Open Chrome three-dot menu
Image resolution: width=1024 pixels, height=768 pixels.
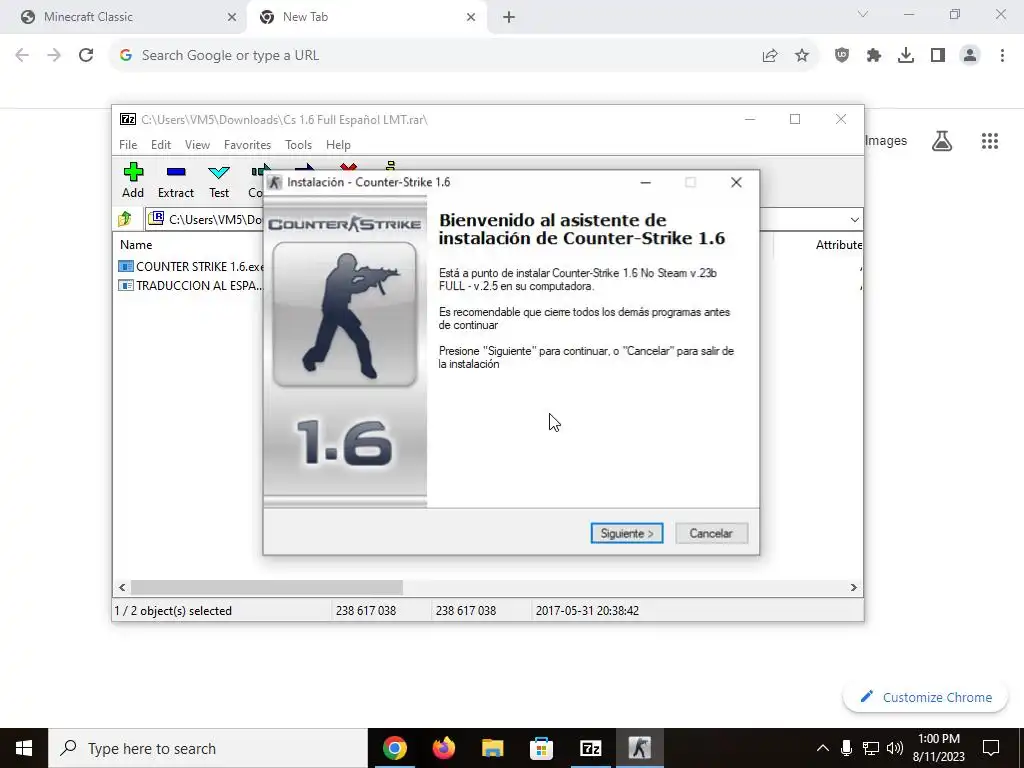(1002, 56)
